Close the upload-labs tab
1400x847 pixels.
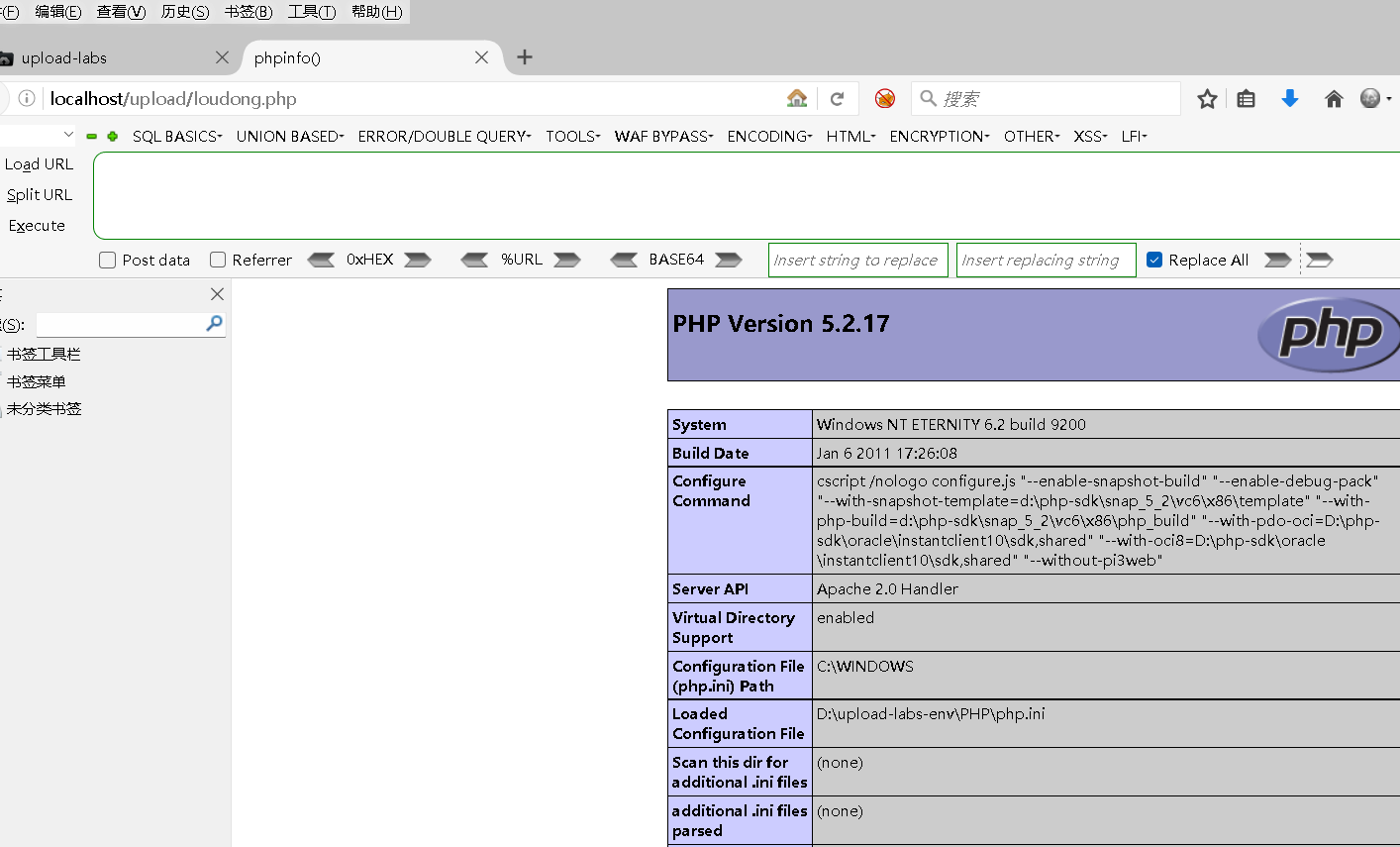click(222, 57)
